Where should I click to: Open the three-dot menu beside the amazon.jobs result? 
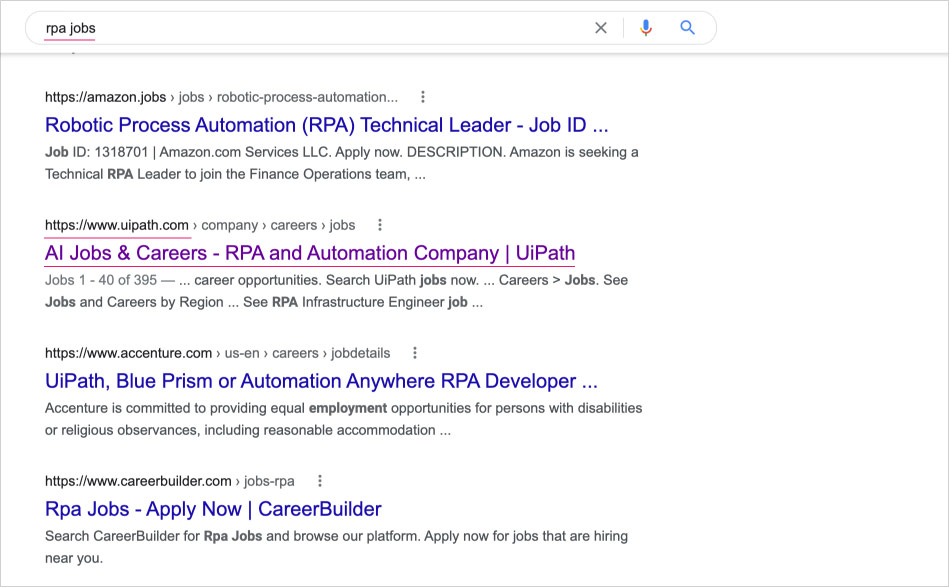point(422,97)
